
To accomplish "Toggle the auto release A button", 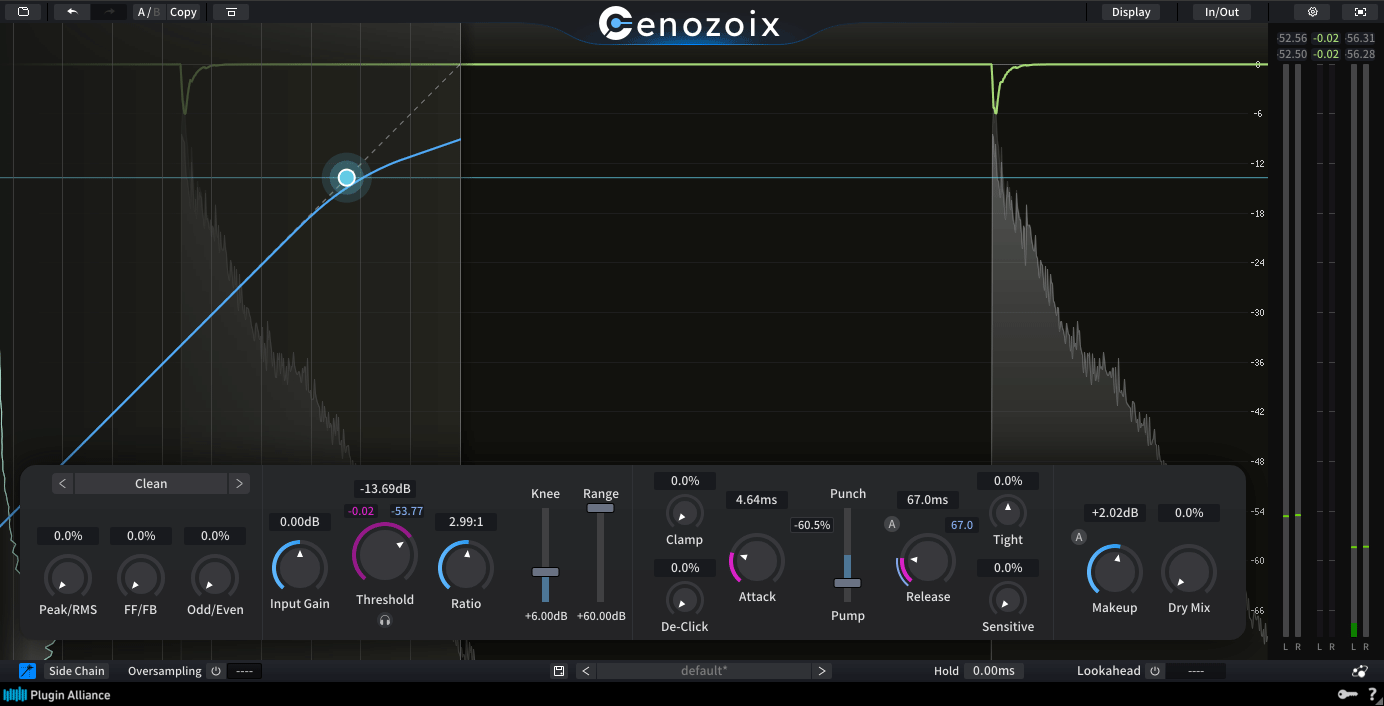I will pos(892,524).
